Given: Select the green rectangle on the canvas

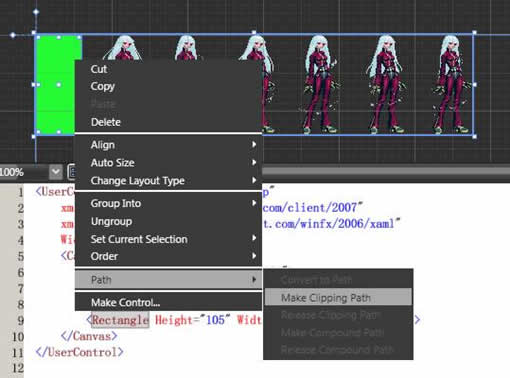Looking at the screenshot, I should coord(55,85).
